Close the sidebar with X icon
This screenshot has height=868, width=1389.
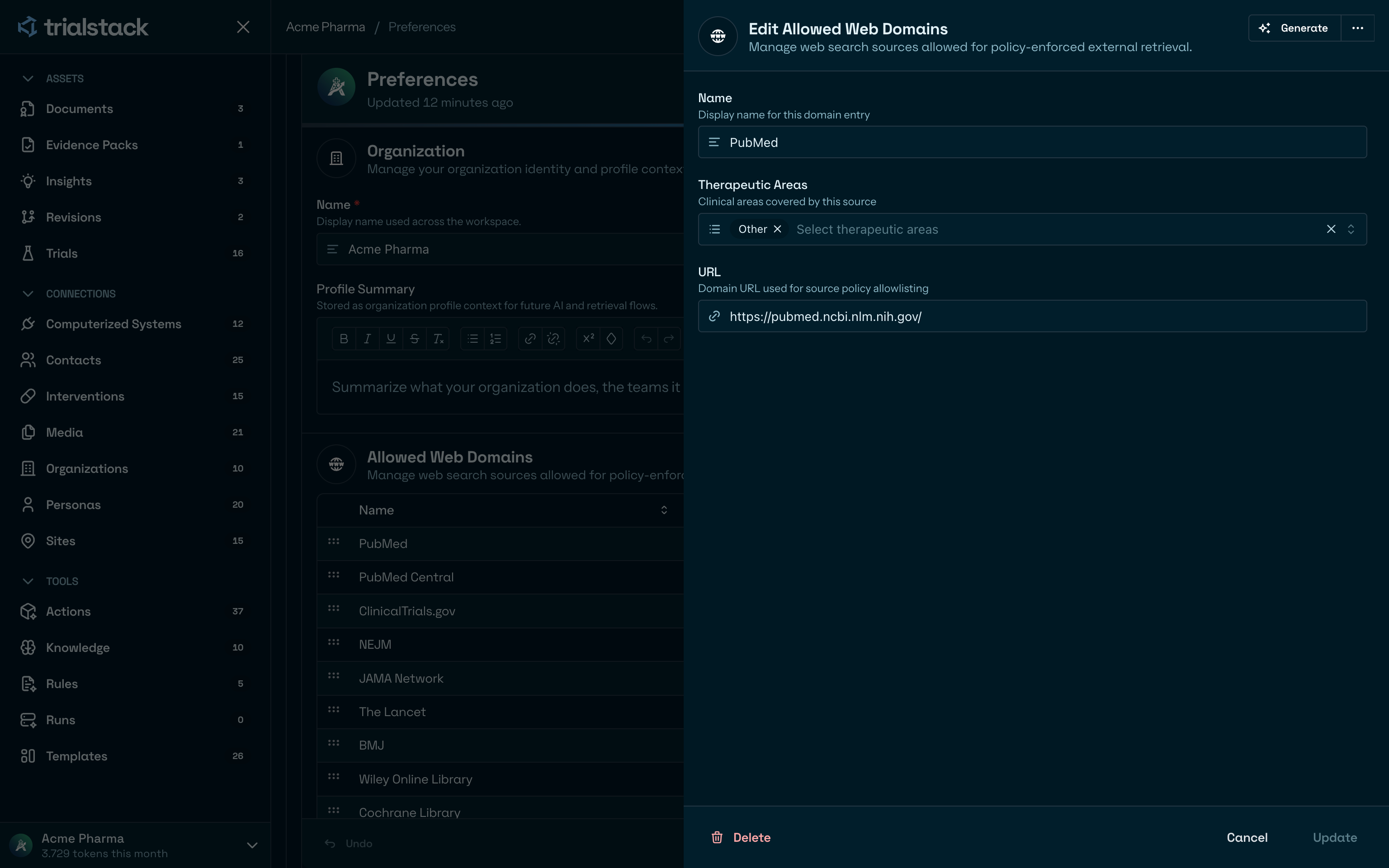243,27
